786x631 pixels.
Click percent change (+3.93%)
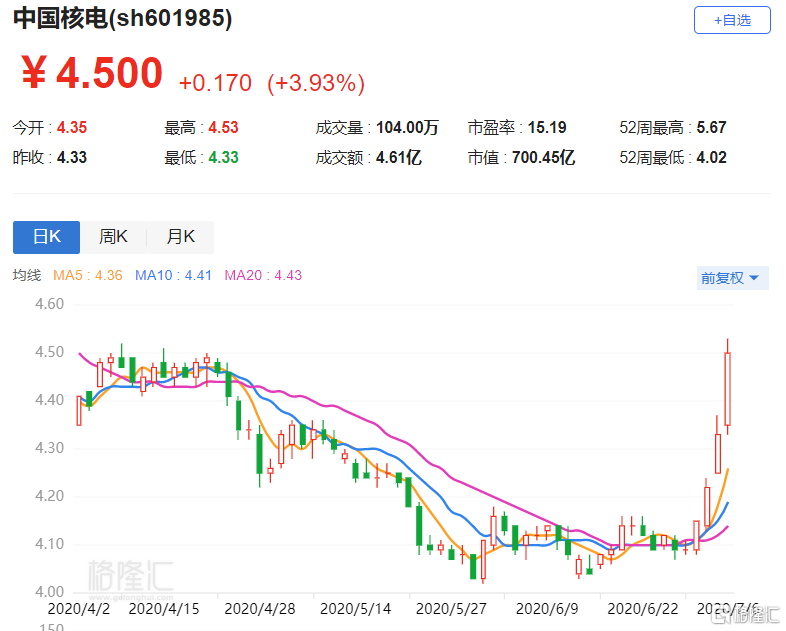pos(316,83)
